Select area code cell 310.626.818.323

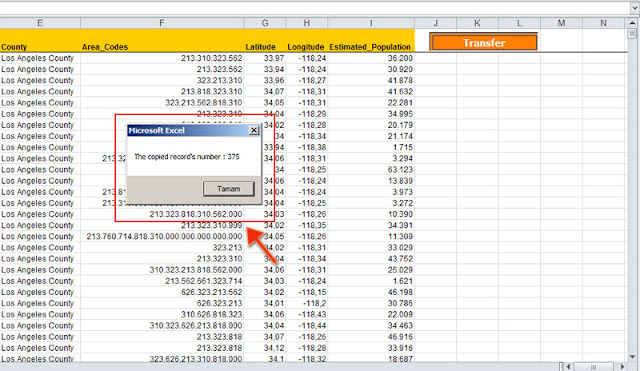[x=162, y=314]
